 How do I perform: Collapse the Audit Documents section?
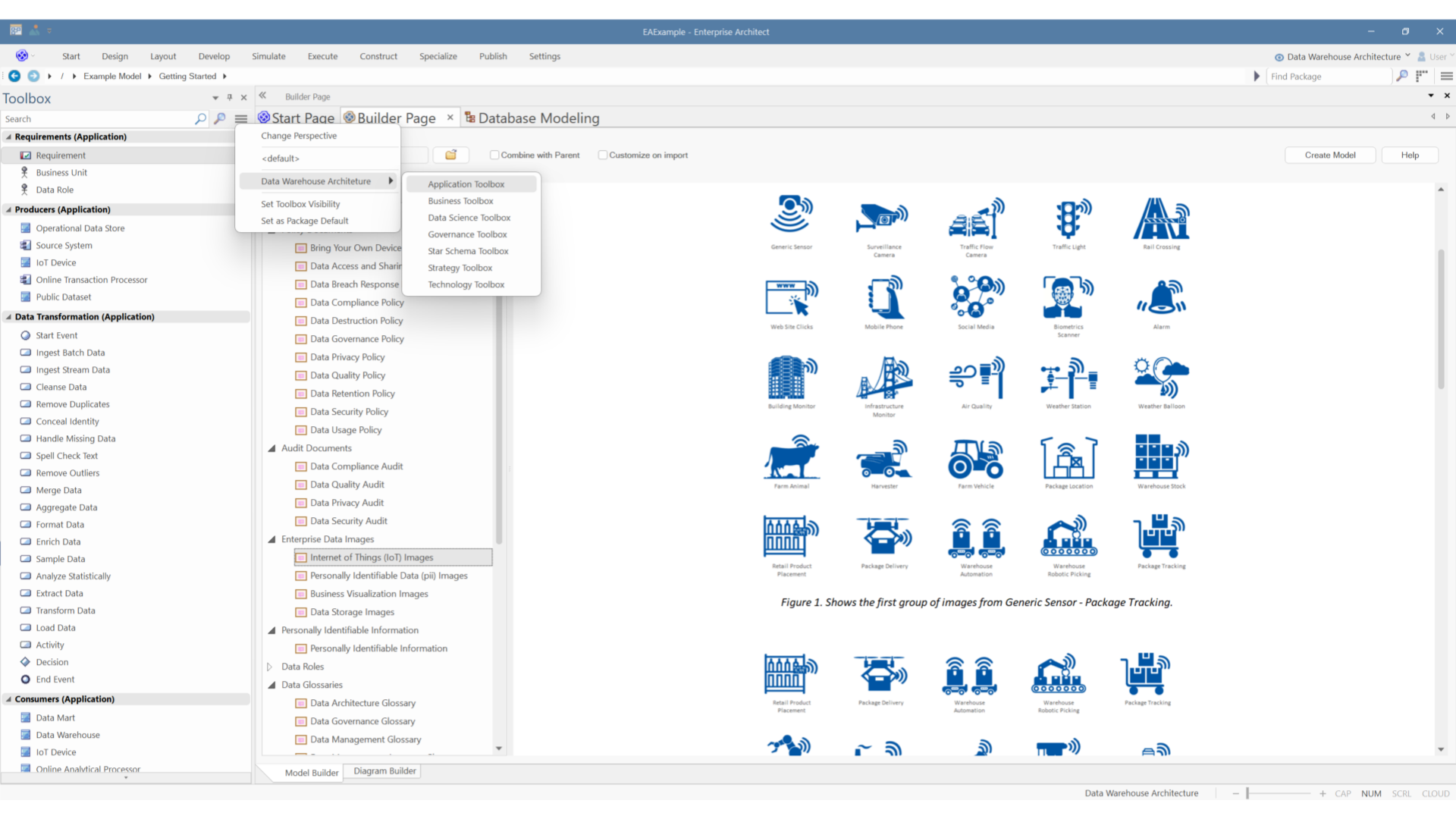(272, 448)
